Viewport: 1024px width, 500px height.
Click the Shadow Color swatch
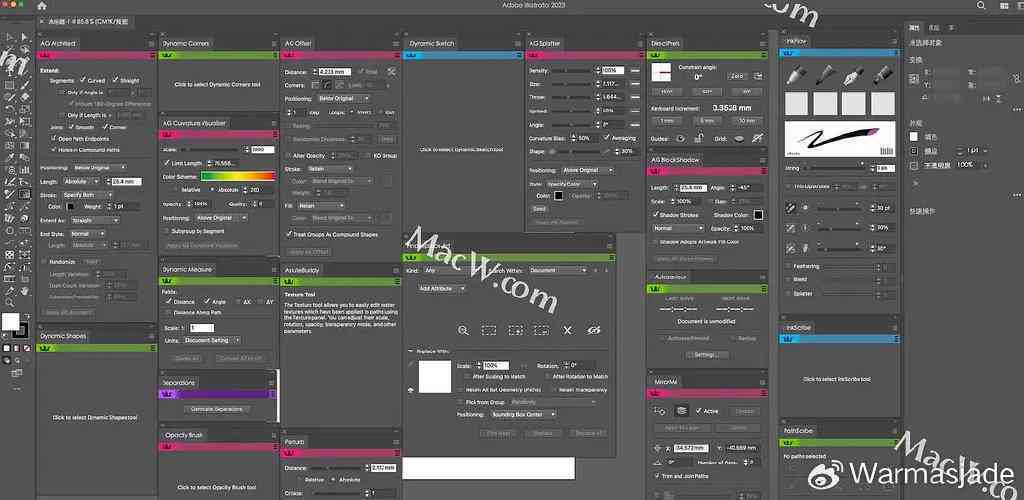coord(758,215)
